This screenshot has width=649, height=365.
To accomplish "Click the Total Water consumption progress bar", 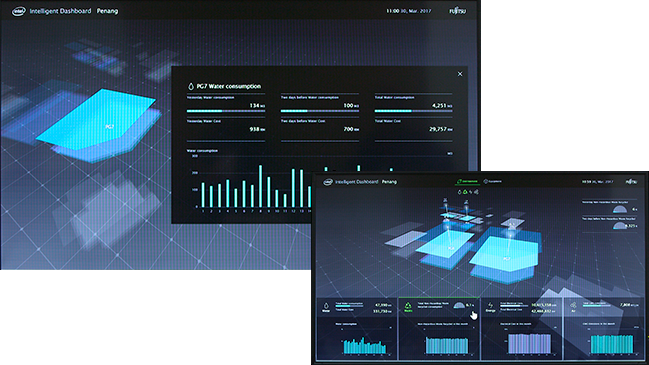I will [x=413, y=111].
